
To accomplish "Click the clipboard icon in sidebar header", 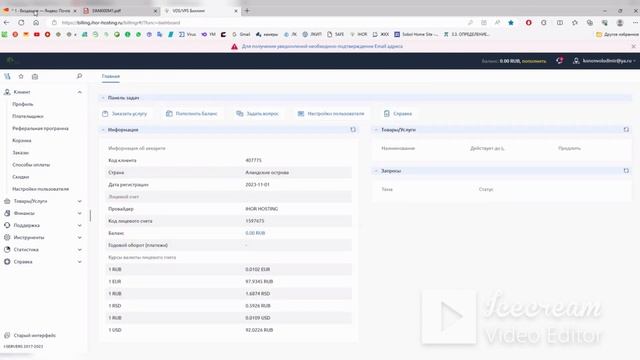I will (35, 76).
